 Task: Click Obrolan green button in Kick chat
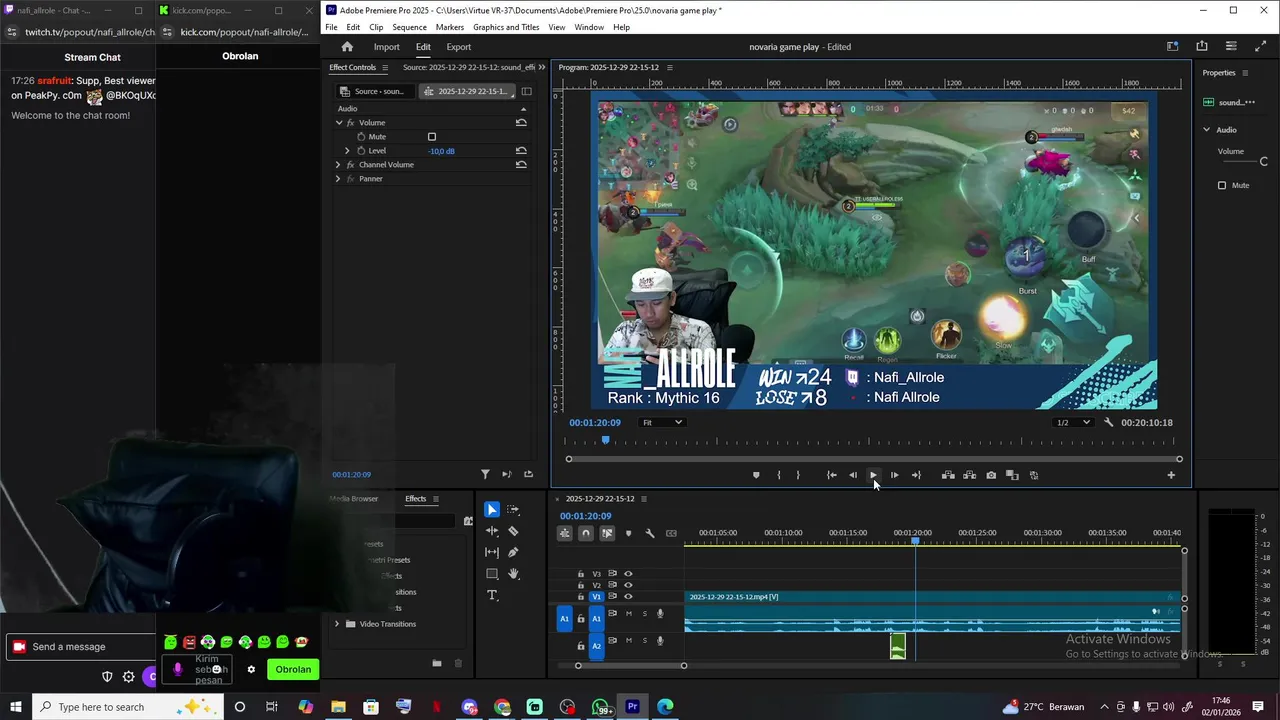[x=293, y=670]
